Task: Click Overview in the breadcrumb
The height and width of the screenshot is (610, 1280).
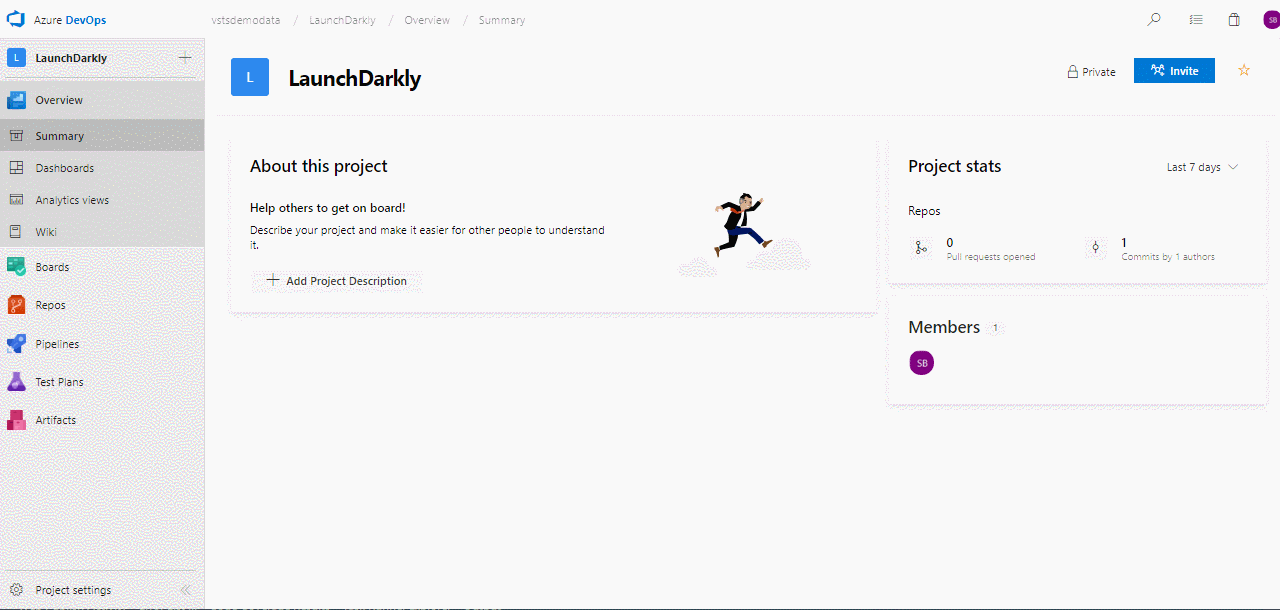Action: [427, 20]
